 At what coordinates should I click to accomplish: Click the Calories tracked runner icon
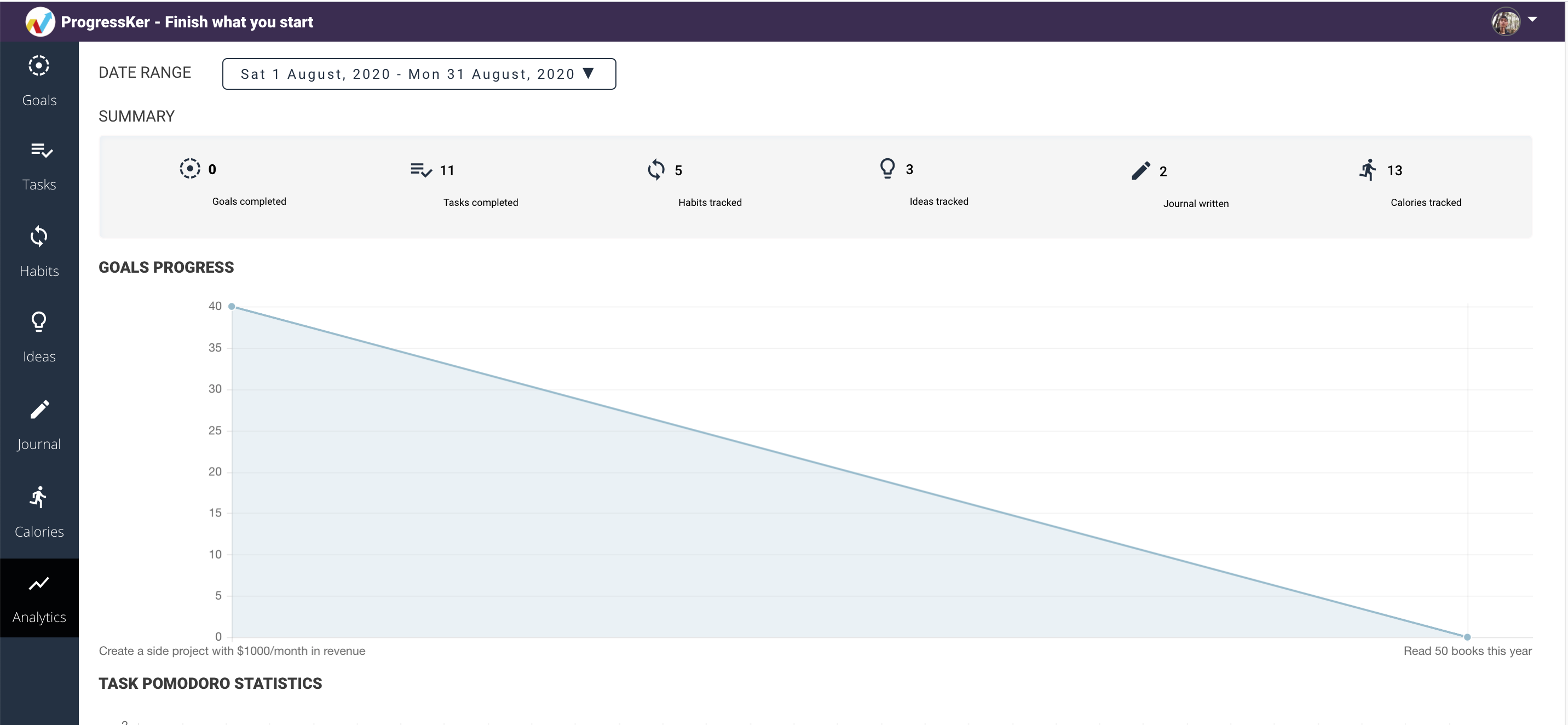pyautogui.click(x=1368, y=170)
